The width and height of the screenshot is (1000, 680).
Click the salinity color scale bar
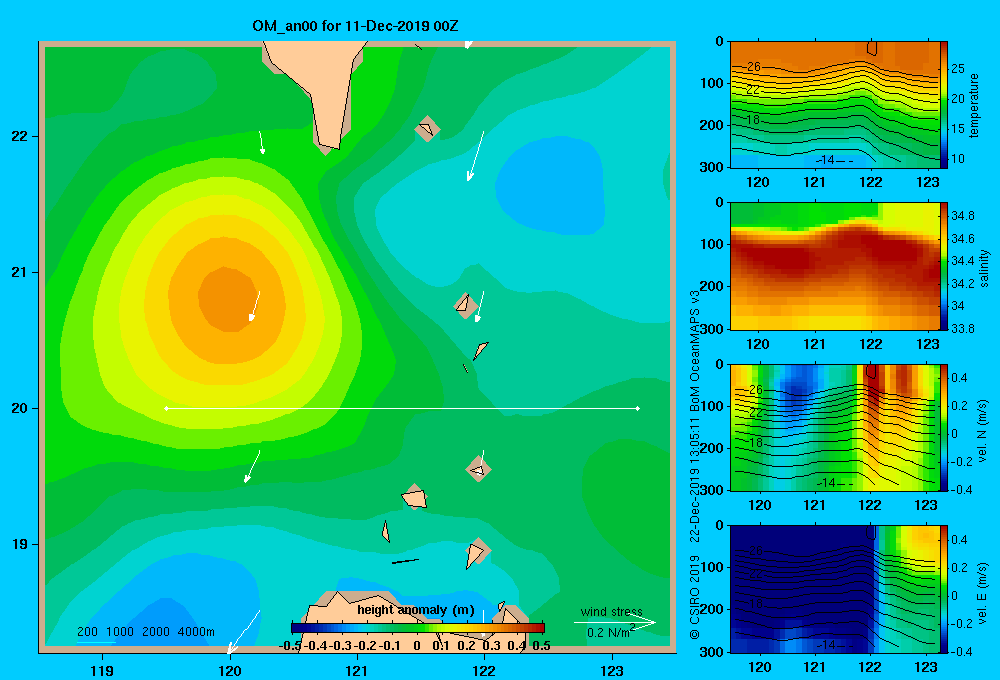coord(944,266)
